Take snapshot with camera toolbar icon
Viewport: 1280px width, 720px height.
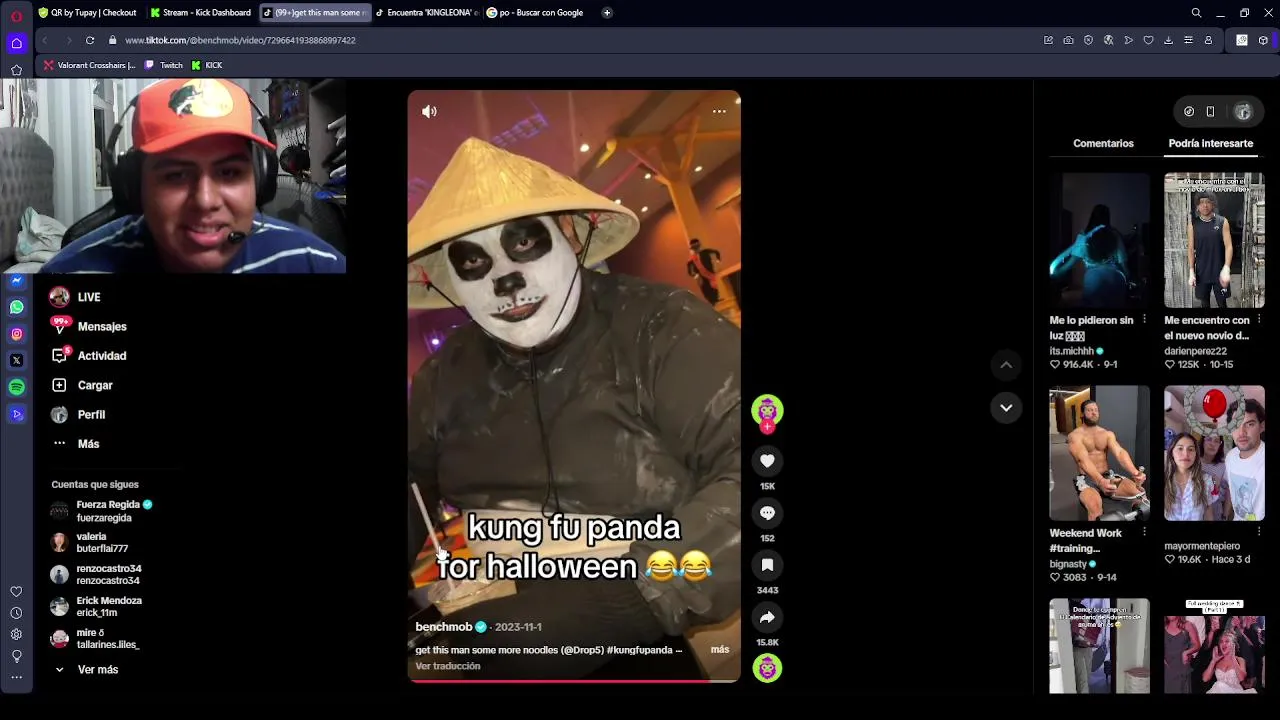(1068, 40)
